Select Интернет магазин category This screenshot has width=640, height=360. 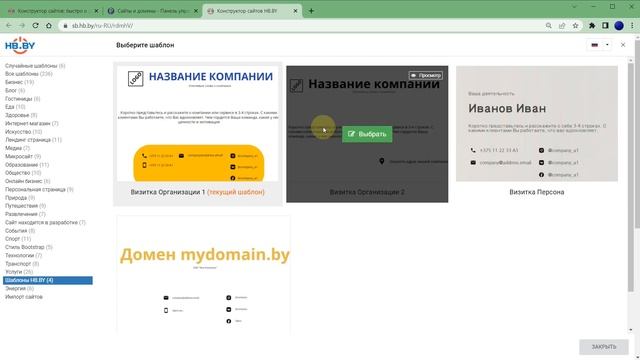(32, 123)
